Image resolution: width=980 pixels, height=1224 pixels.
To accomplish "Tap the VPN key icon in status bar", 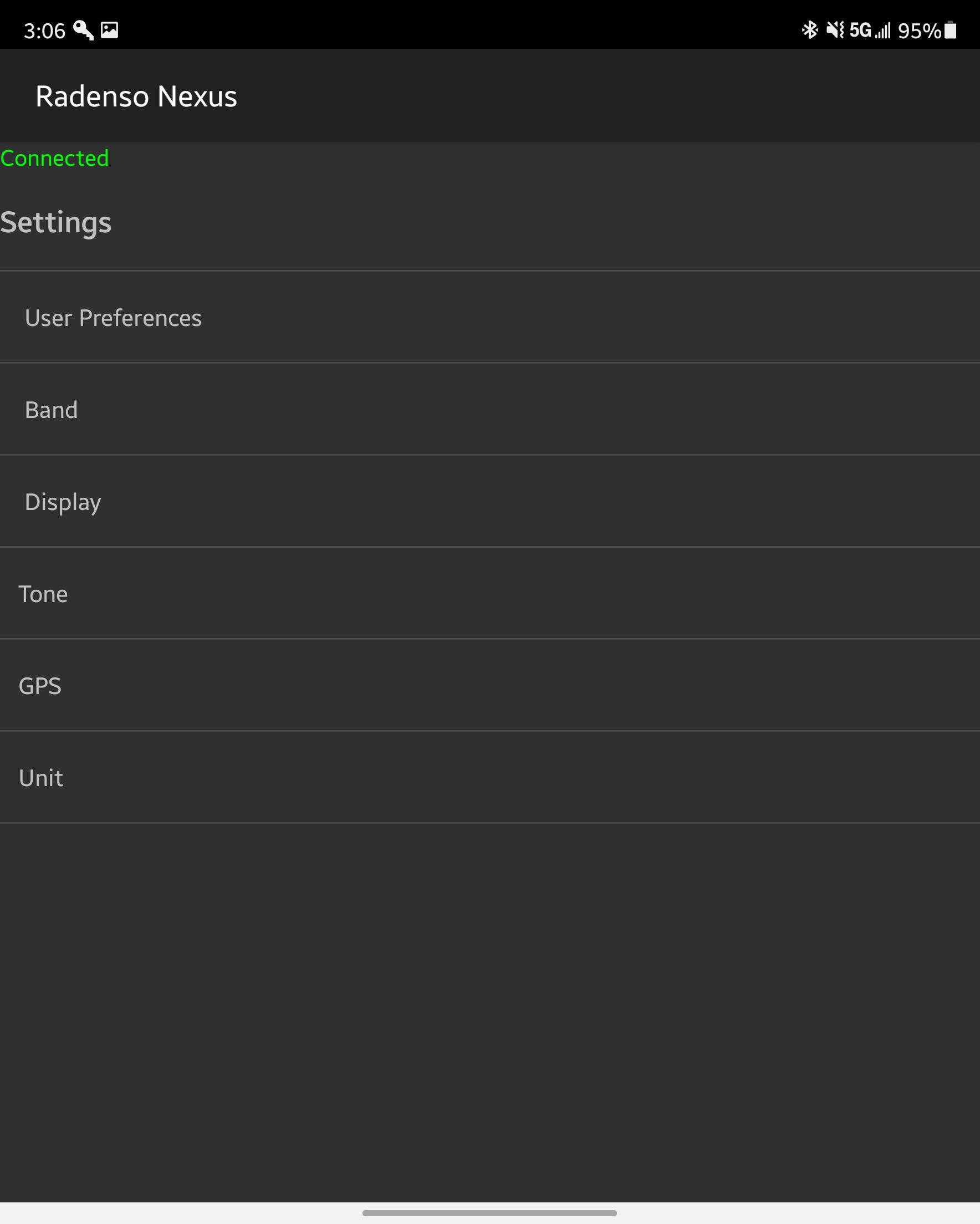I will pyautogui.click(x=83, y=30).
